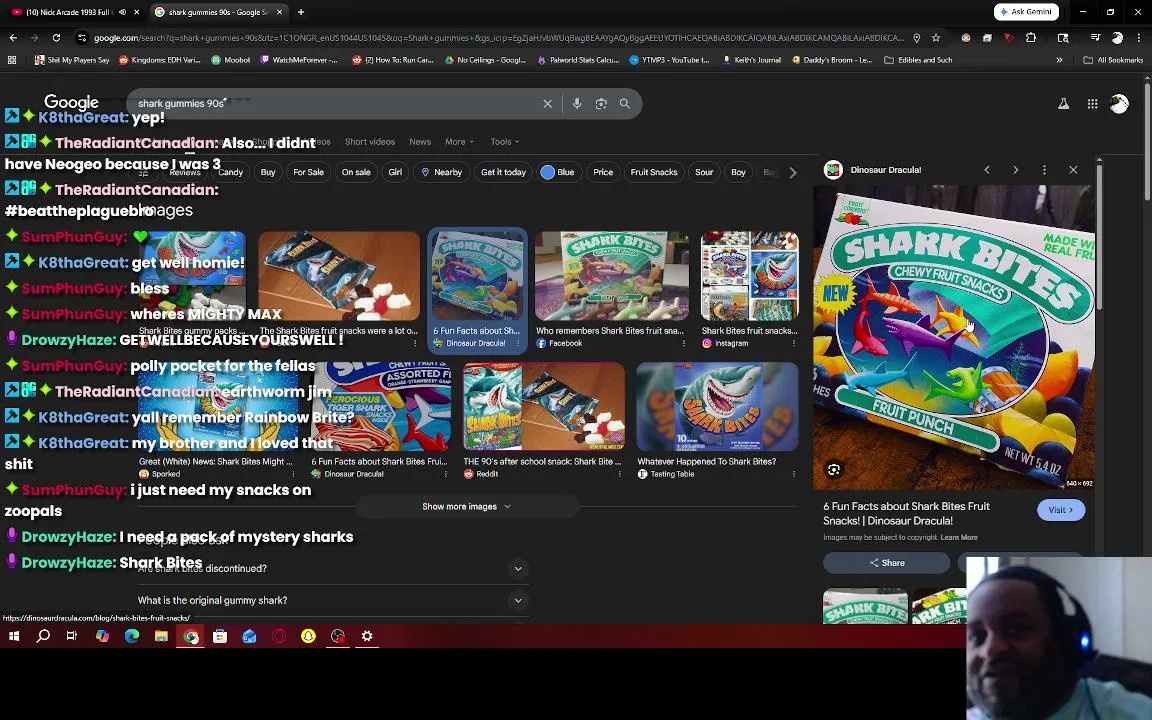This screenshot has width=1152, height=720.
Task: Open Learn More copyright link
Action: click(959, 537)
